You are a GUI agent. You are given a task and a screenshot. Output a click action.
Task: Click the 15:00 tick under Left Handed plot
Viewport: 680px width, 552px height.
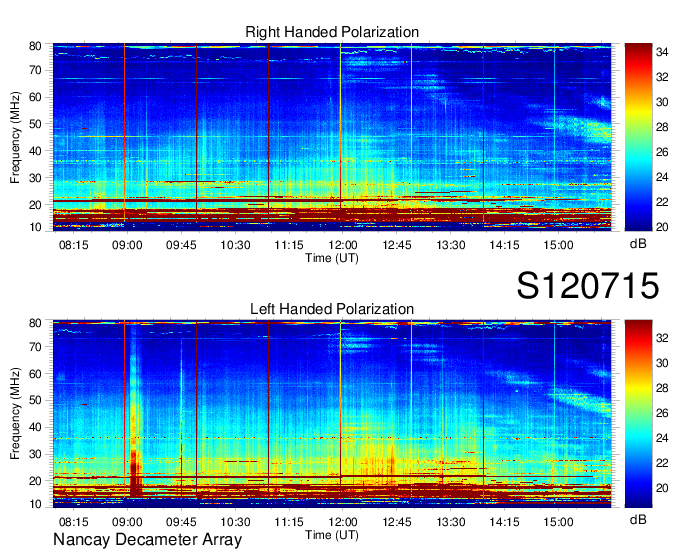pyautogui.click(x=559, y=522)
